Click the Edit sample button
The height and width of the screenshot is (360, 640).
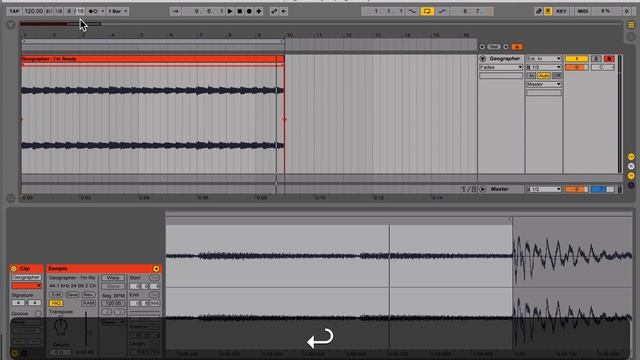[56, 294]
